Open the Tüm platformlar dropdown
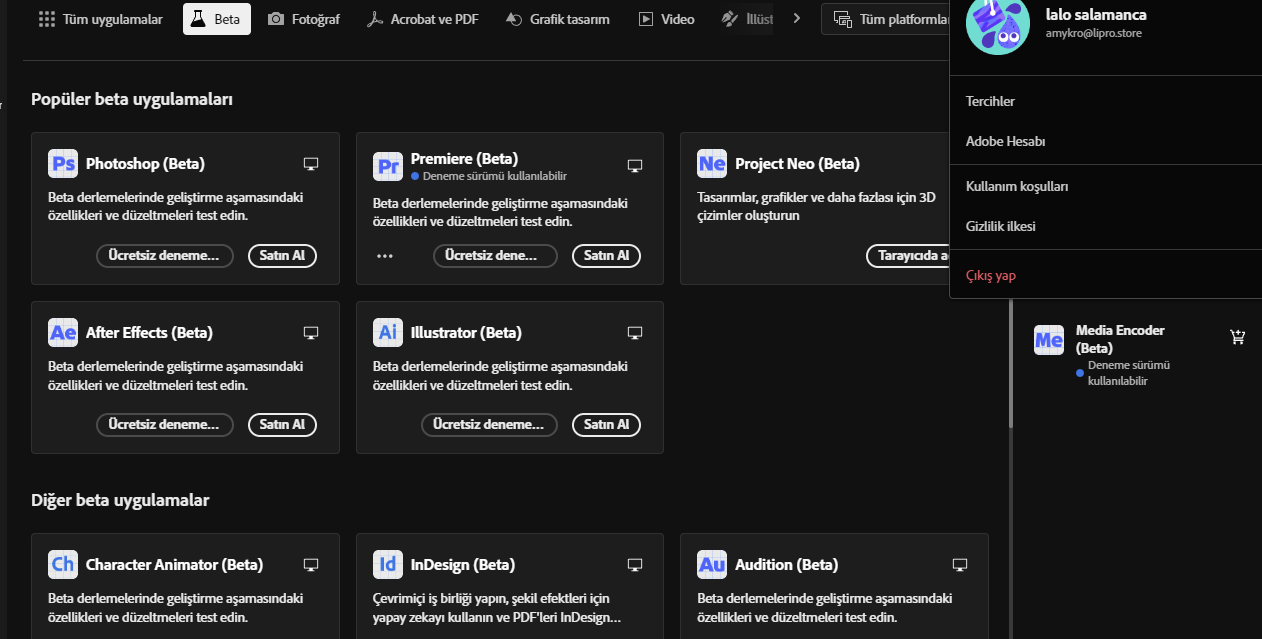Screen dimensions: 1262x639 (x=887, y=19)
